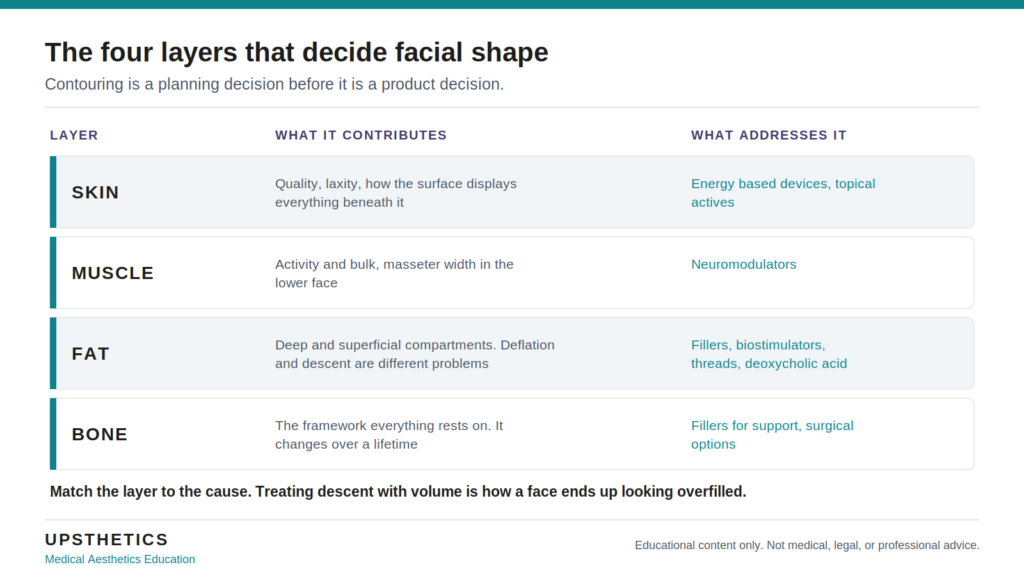Click the WHAT IT CONTRIBUTES column header
The width and height of the screenshot is (1024, 576).
coord(360,135)
